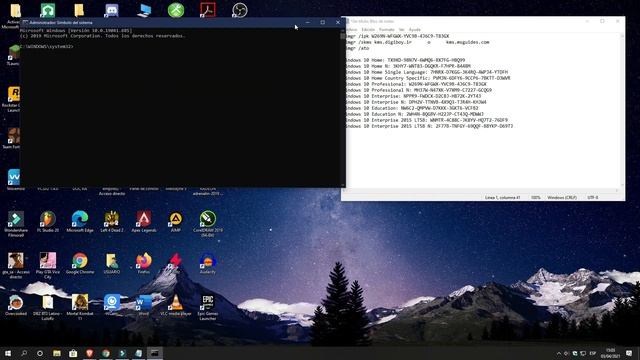Open File Explorer from the taskbar
This screenshot has height=360, width=640.
pos(57,353)
